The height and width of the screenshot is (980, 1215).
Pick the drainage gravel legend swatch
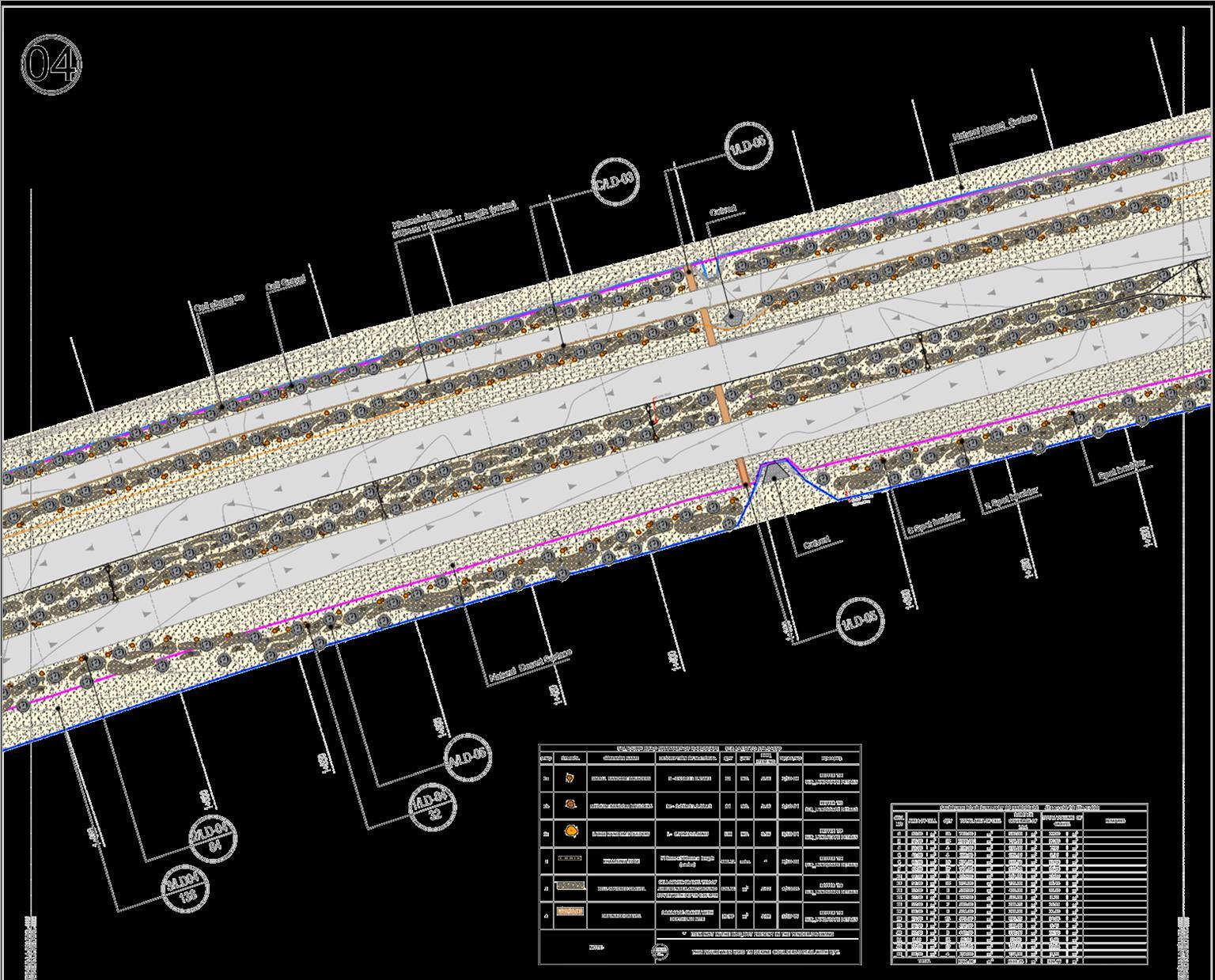coord(570,913)
